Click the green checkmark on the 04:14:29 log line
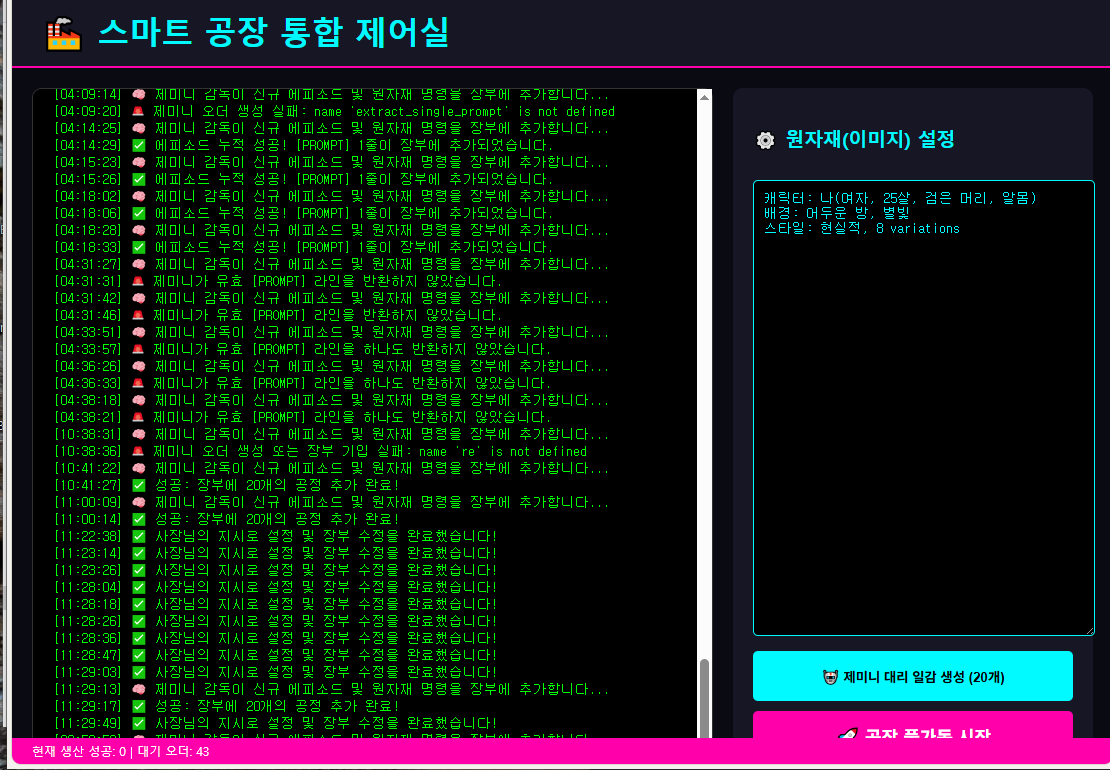 tap(139, 145)
